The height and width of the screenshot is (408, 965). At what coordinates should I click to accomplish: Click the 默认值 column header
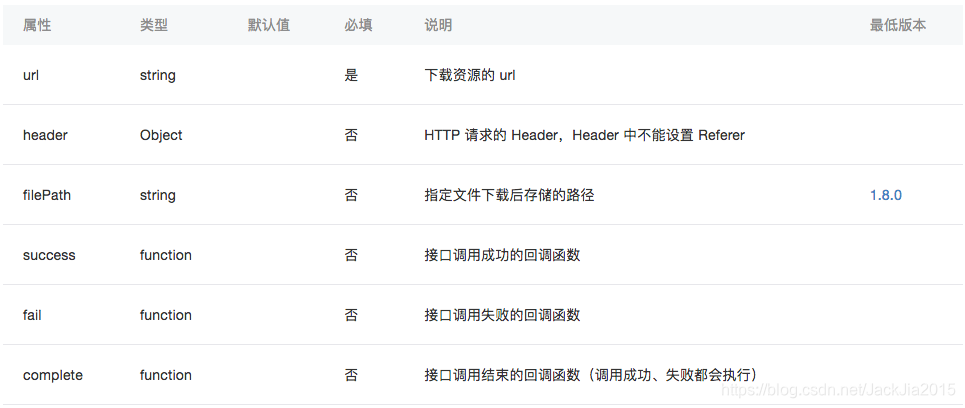(269, 25)
